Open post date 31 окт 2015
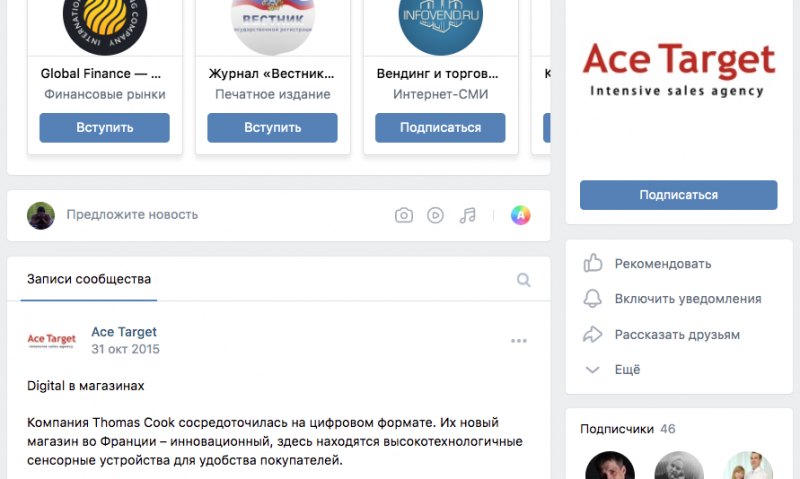 click(x=126, y=349)
